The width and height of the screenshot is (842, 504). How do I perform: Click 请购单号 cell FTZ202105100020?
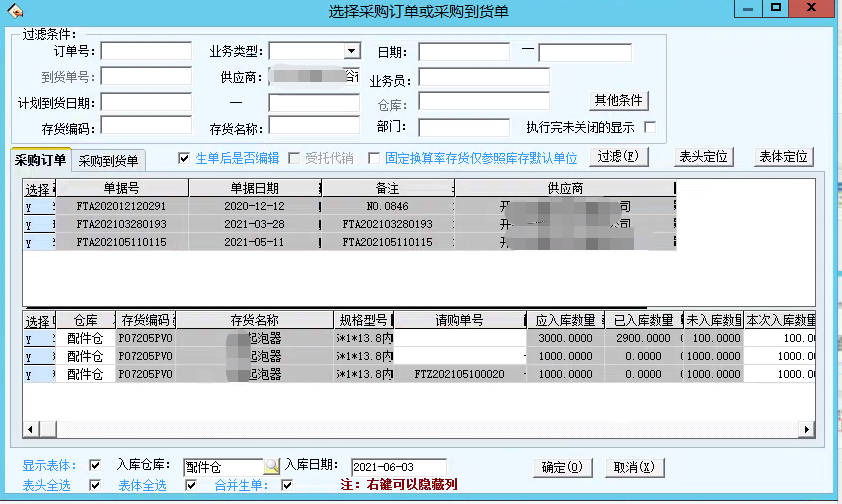click(460, 374)
